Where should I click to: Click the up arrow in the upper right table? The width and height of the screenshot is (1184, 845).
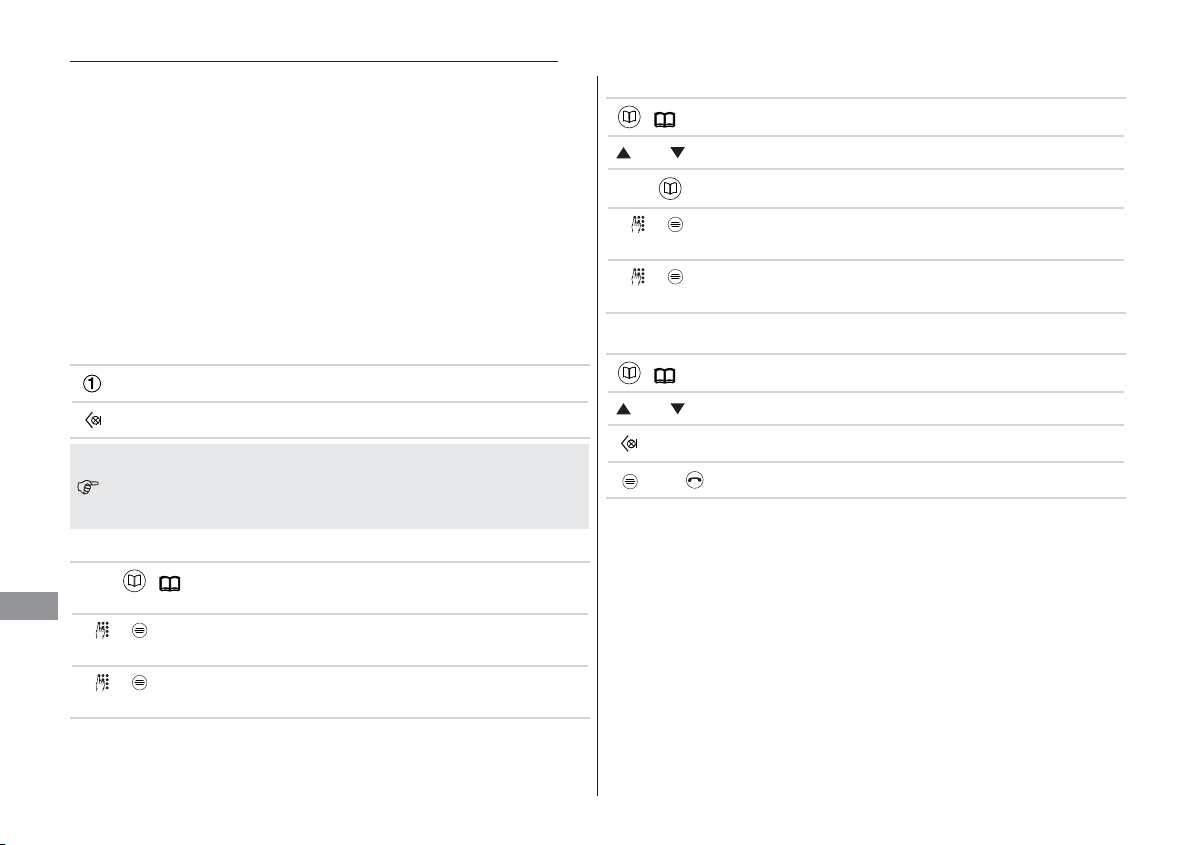pyautogui.click(x=624, y=153)
